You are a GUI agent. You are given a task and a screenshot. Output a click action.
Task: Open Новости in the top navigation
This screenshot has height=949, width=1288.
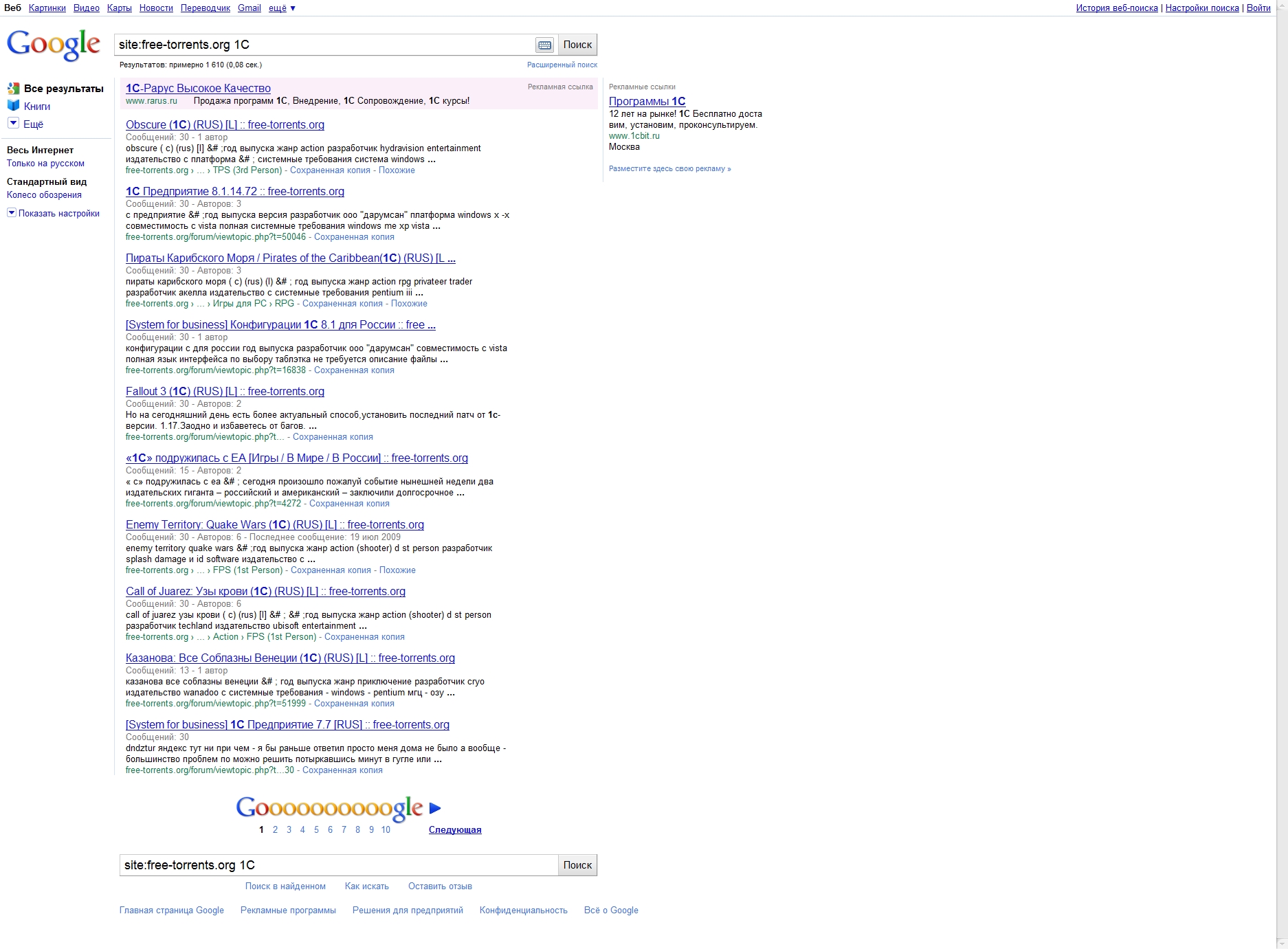[156, 8]
